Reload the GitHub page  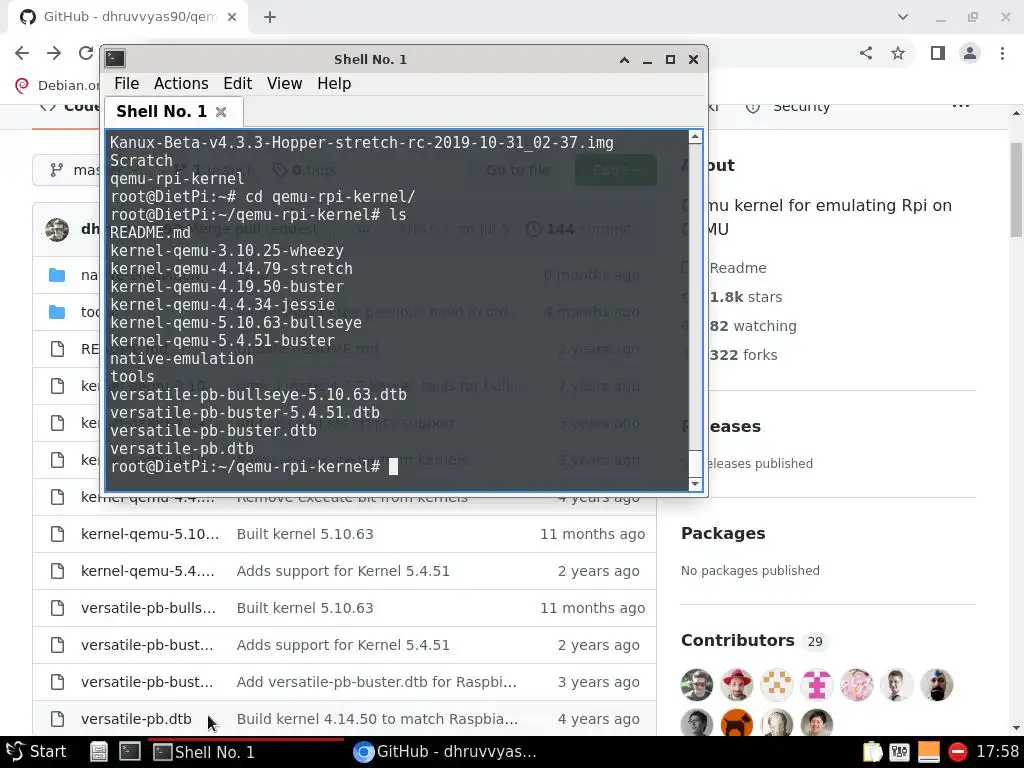tap(86, 53)
